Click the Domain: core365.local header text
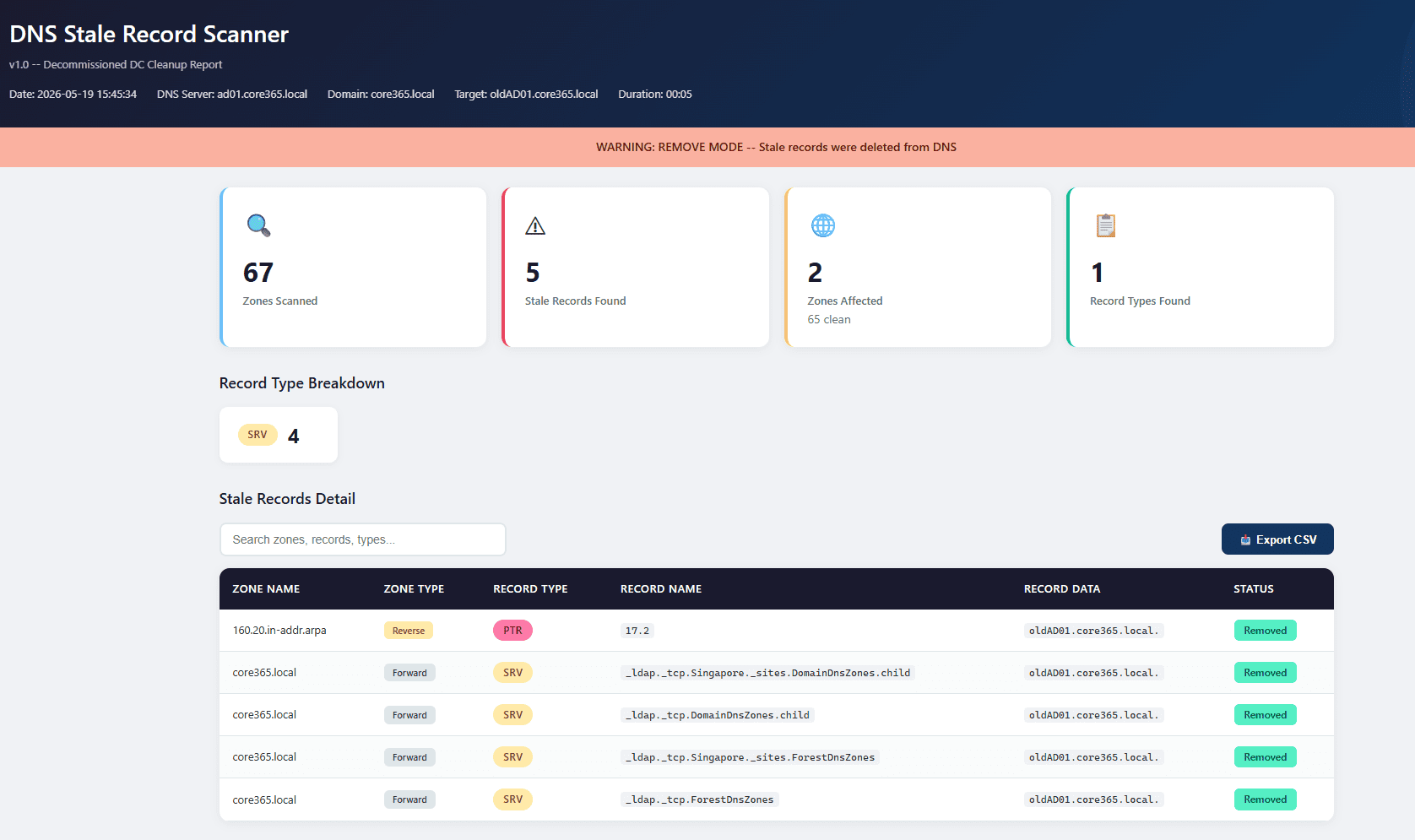Image resolution: width=1415 pixels, height=840 pixels. (381, 94)
